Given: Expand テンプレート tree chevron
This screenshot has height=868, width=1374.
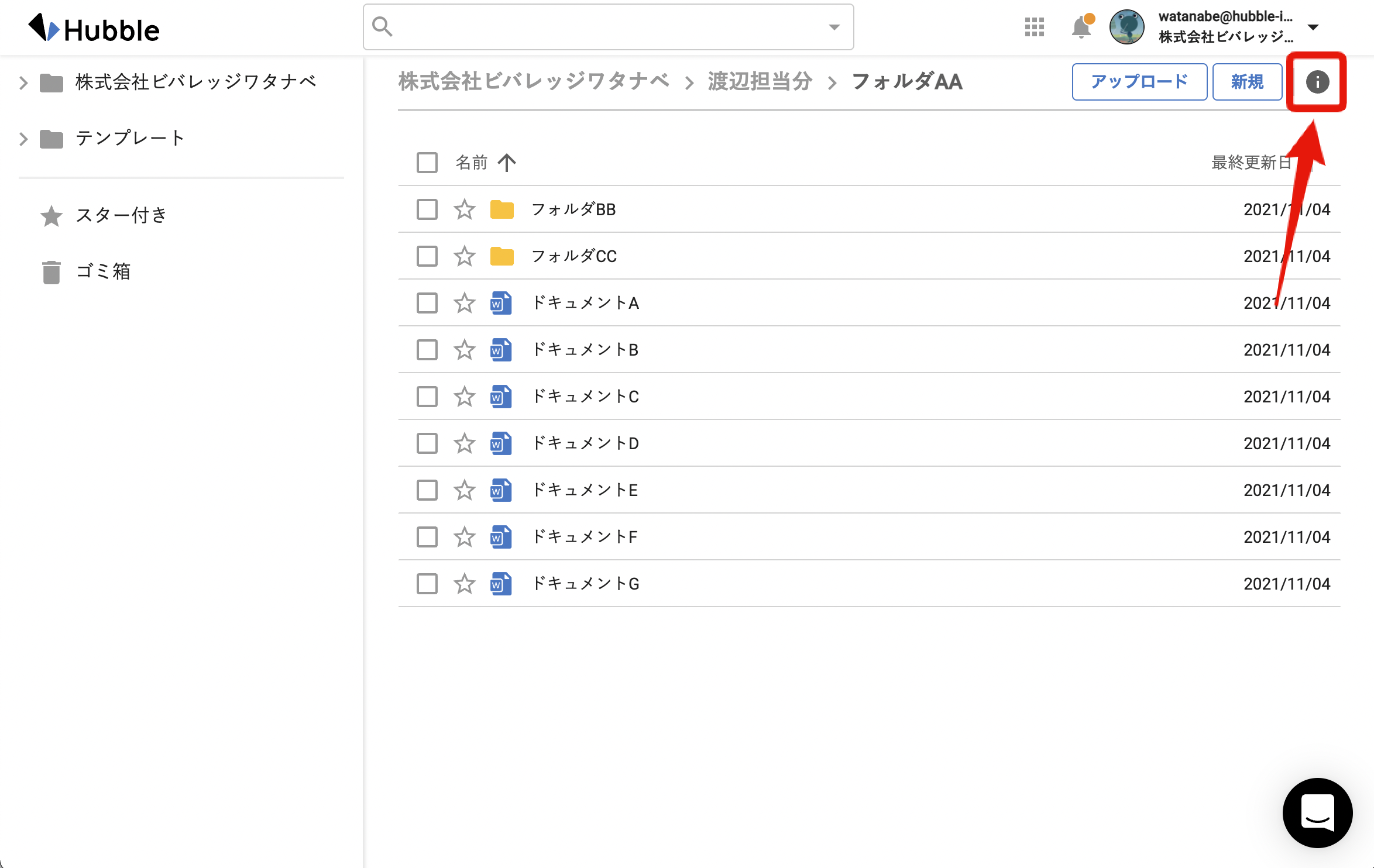Looking at the screenshot, I should [23, 139].
